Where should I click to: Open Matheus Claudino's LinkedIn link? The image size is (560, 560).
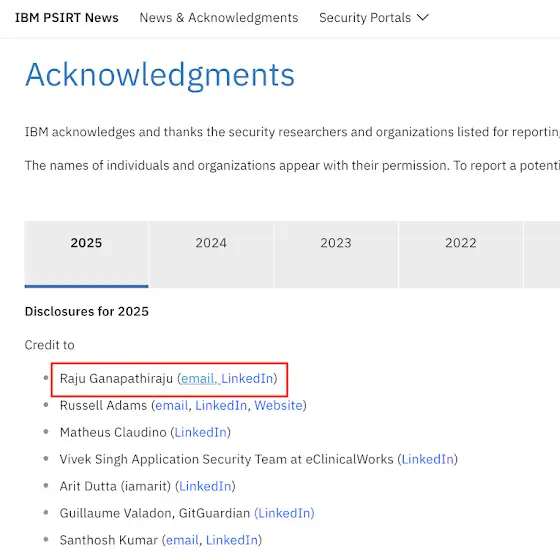click(x=201, y=432)
